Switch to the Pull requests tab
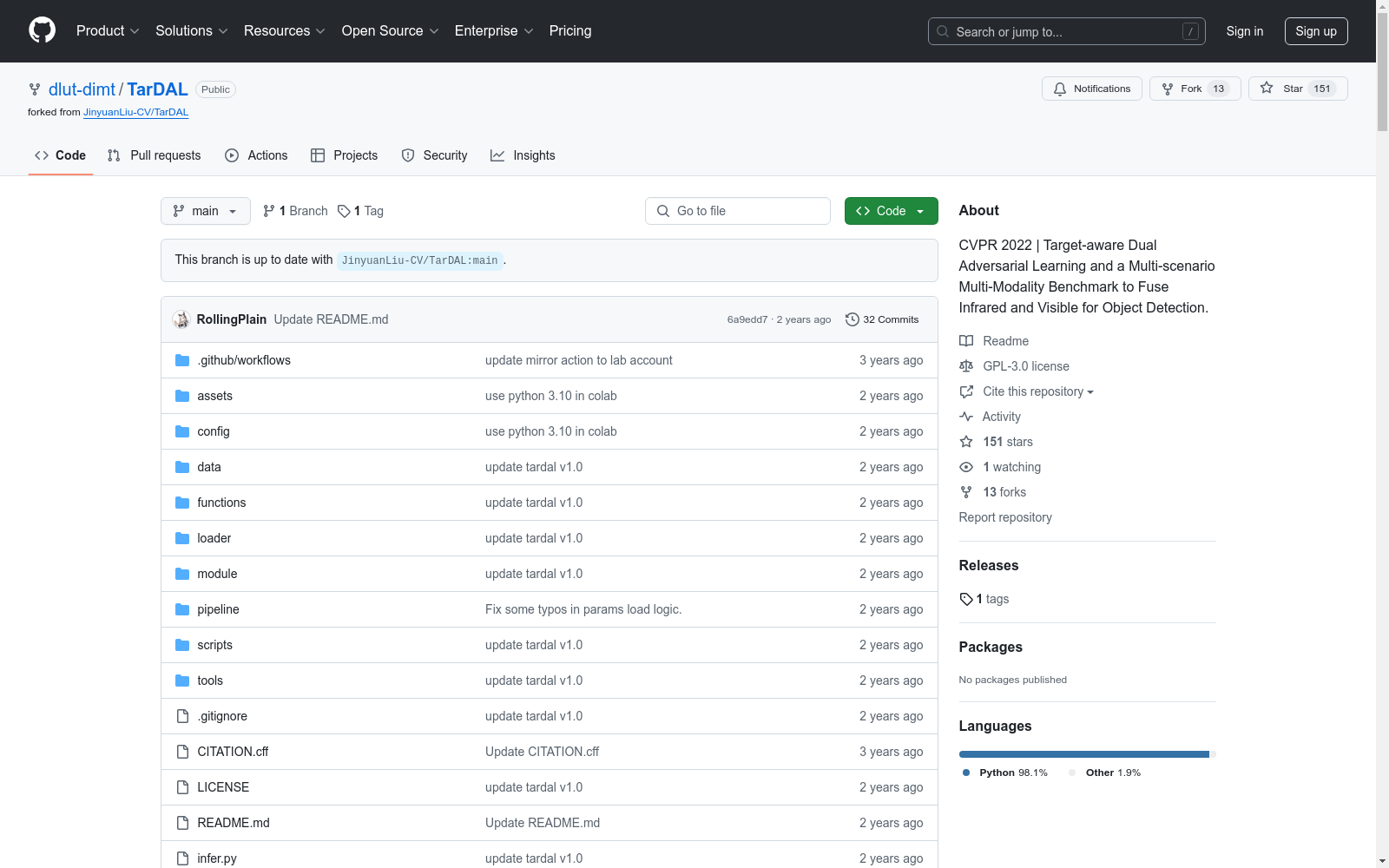Image resolution: width=1389 pixels, height=868 pixels. tap(154, 155)
